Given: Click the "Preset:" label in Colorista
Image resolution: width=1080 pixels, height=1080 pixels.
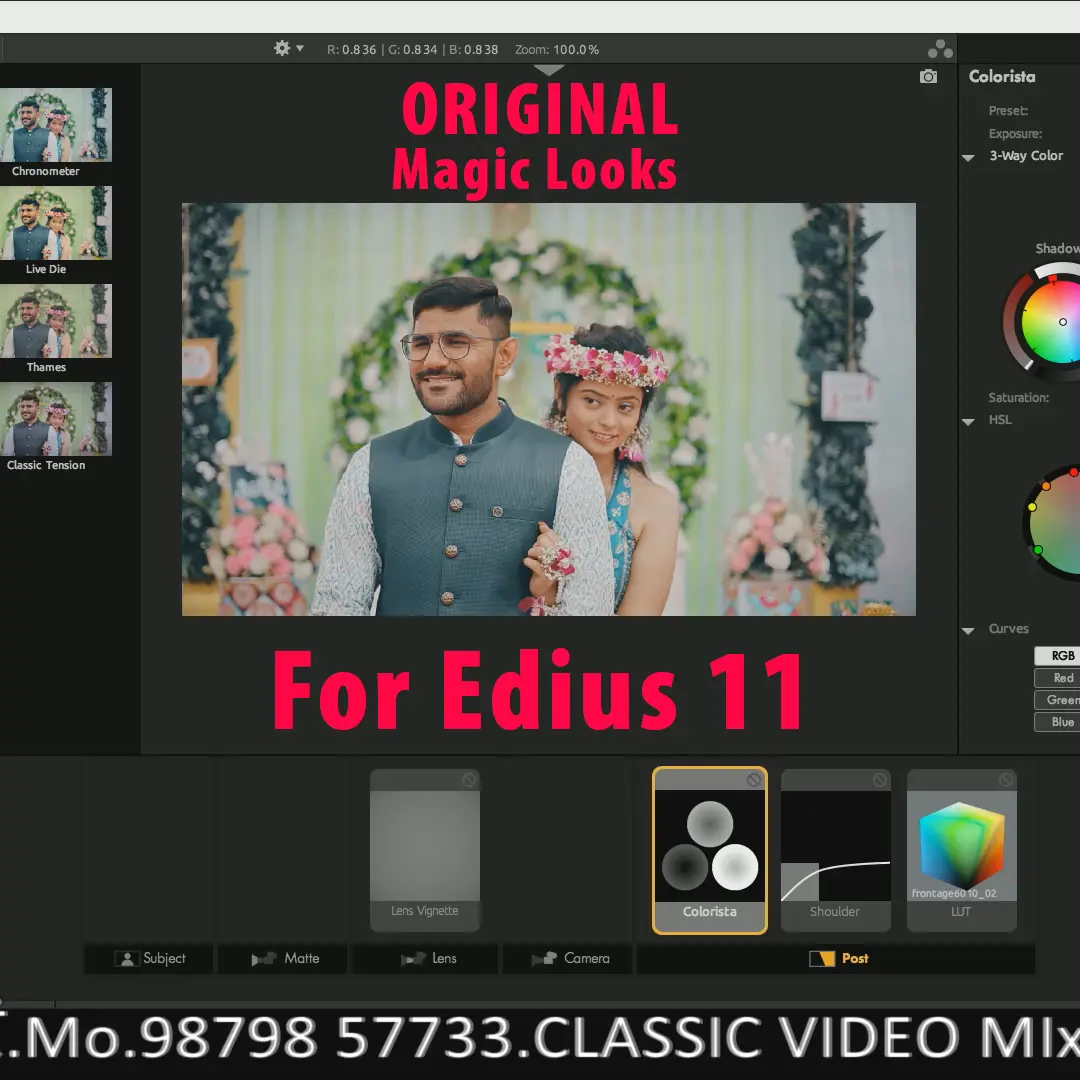Looking at the screenshot, I should coord(1008,111).
